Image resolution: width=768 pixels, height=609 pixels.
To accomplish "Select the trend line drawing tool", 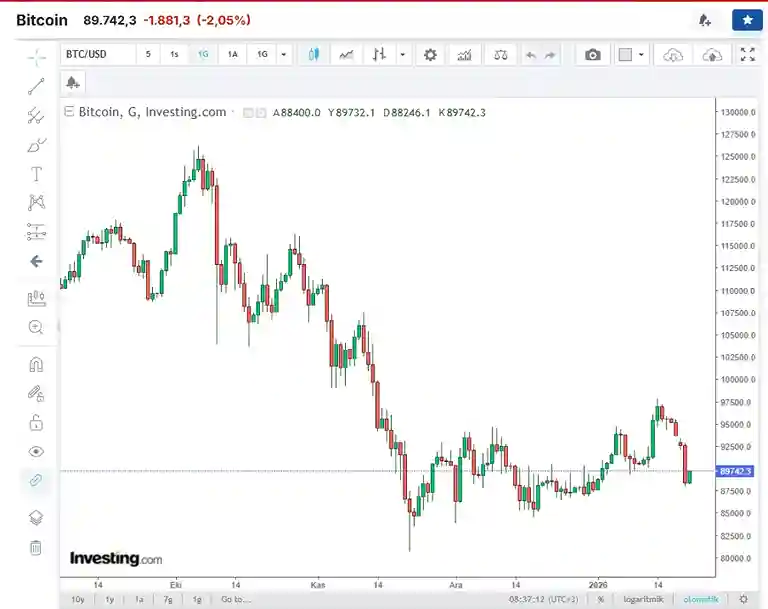I will click(x=36, y=86).
